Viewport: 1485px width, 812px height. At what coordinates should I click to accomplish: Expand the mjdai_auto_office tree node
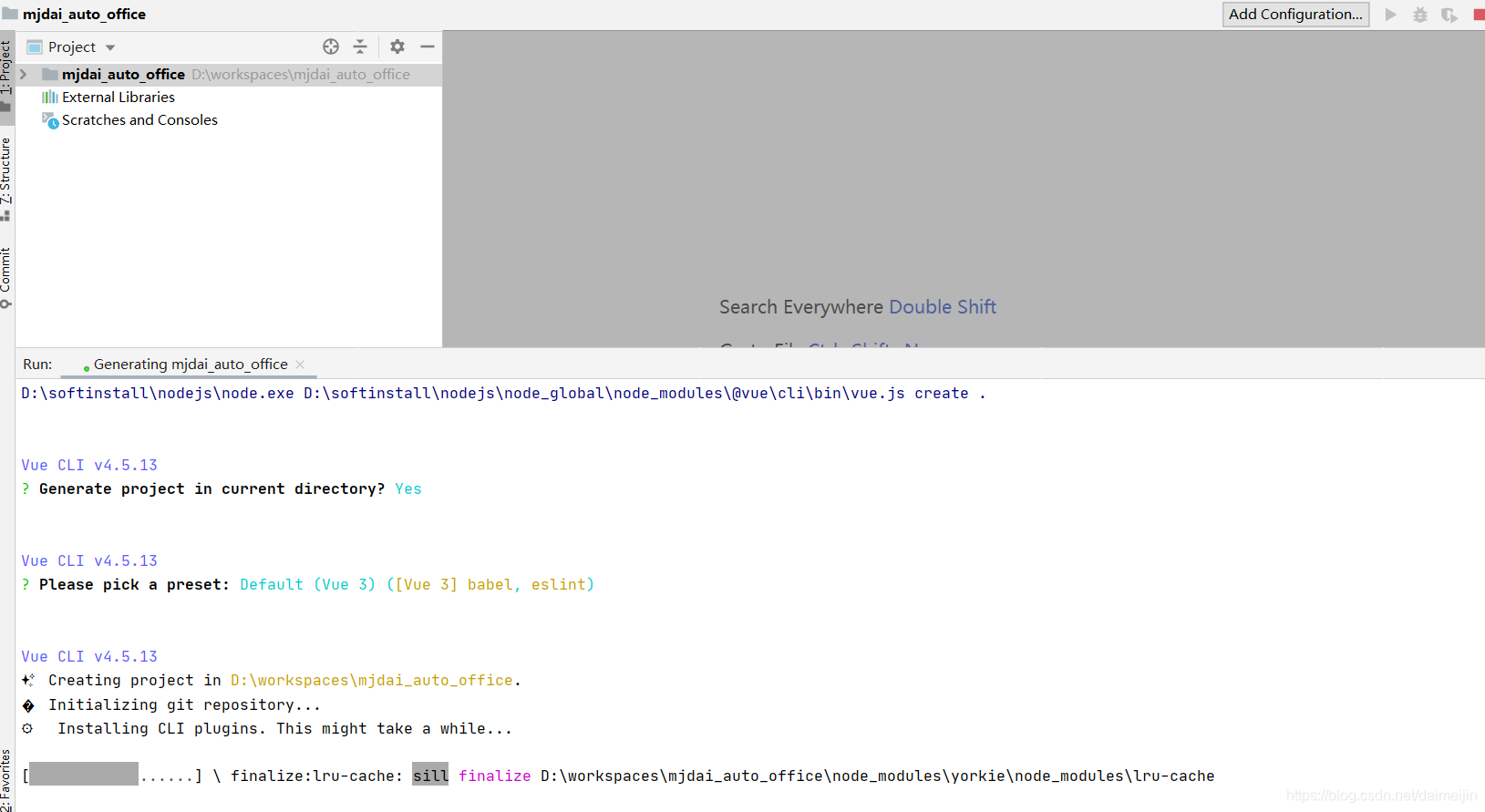(x=24, y=74)
